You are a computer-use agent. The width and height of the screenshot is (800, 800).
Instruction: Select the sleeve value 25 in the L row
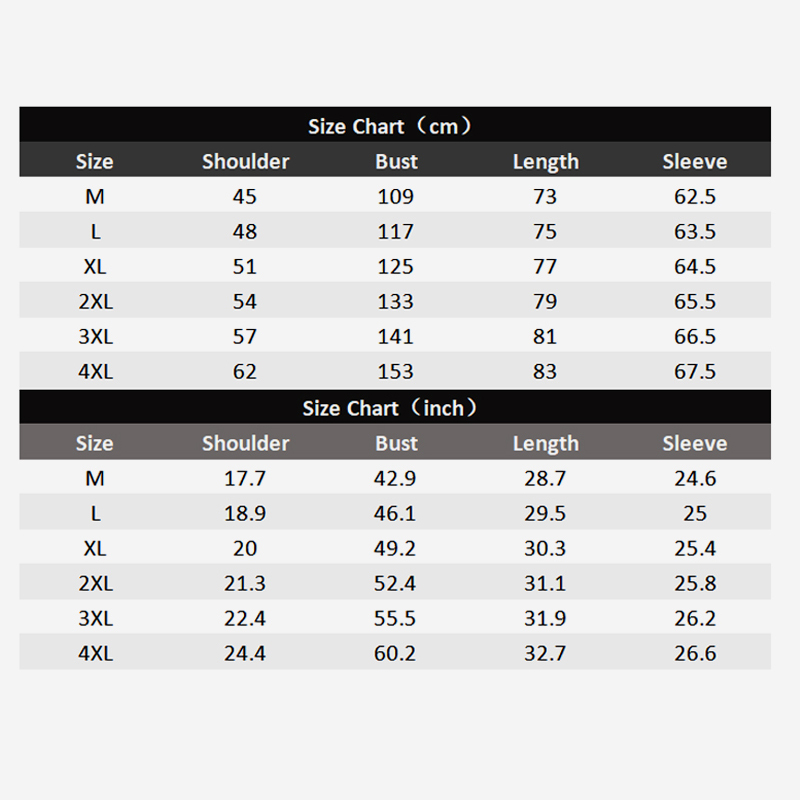tap(695, 514)
